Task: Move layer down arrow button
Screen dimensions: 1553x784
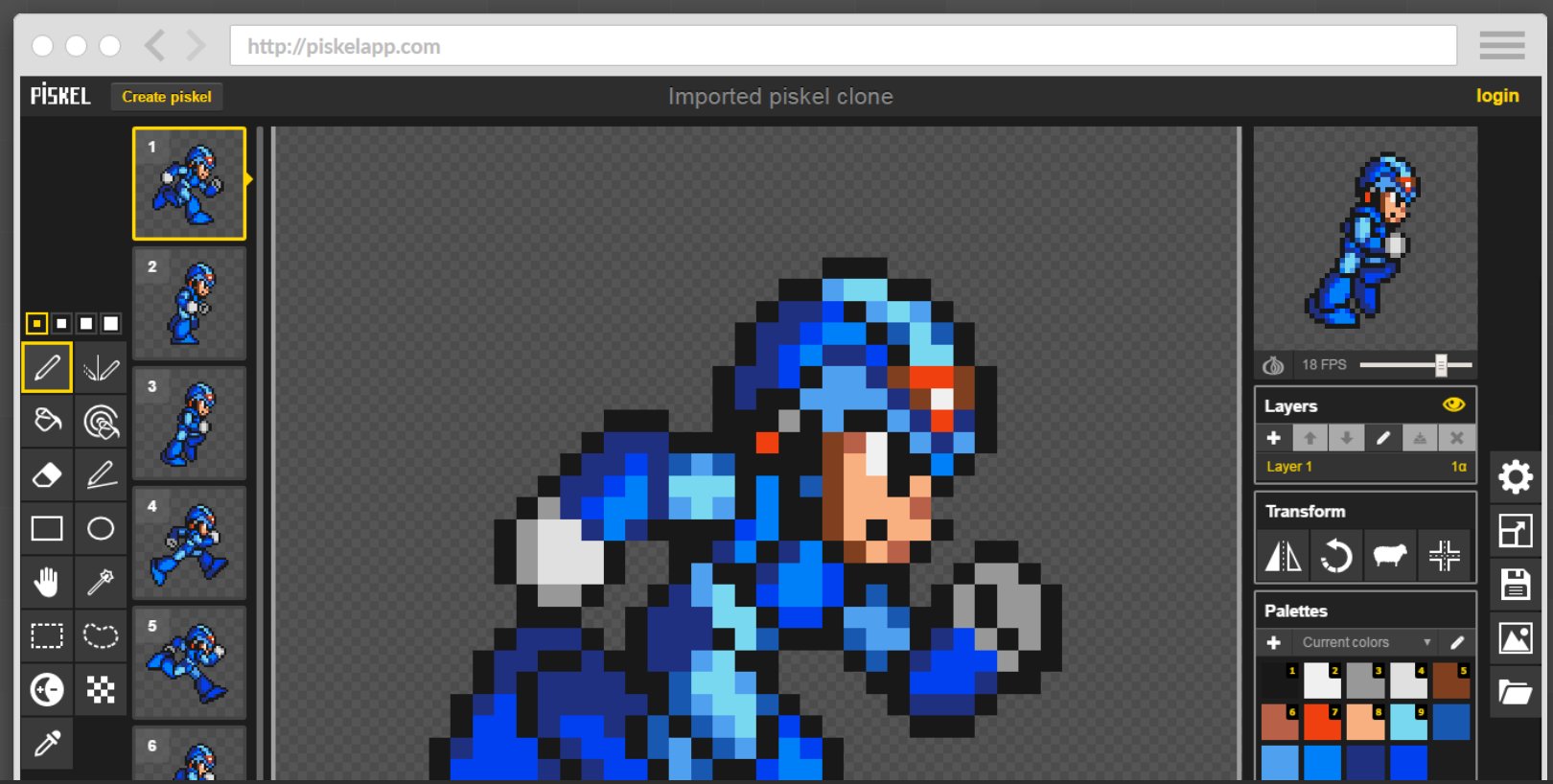Action: click(x=1346, y=438)
